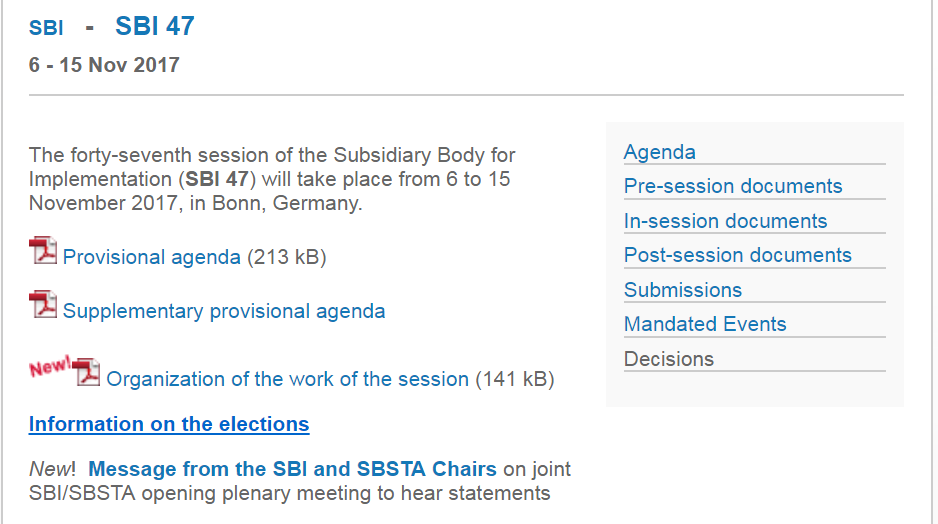Select Agenda in the sidebar menu
This screenshot has width=938, height=524.
point(660,152)
